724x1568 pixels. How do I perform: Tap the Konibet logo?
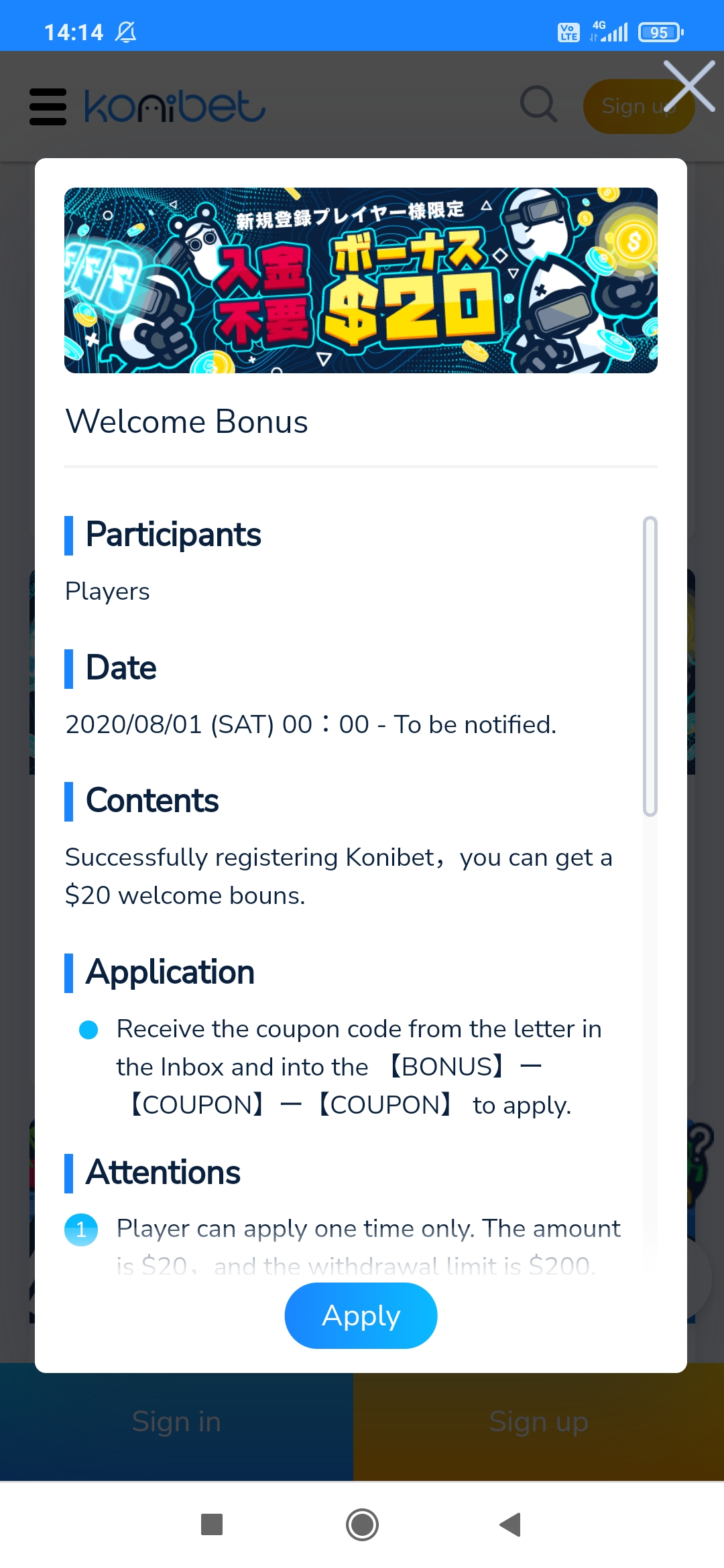click(x=175, y=107)
